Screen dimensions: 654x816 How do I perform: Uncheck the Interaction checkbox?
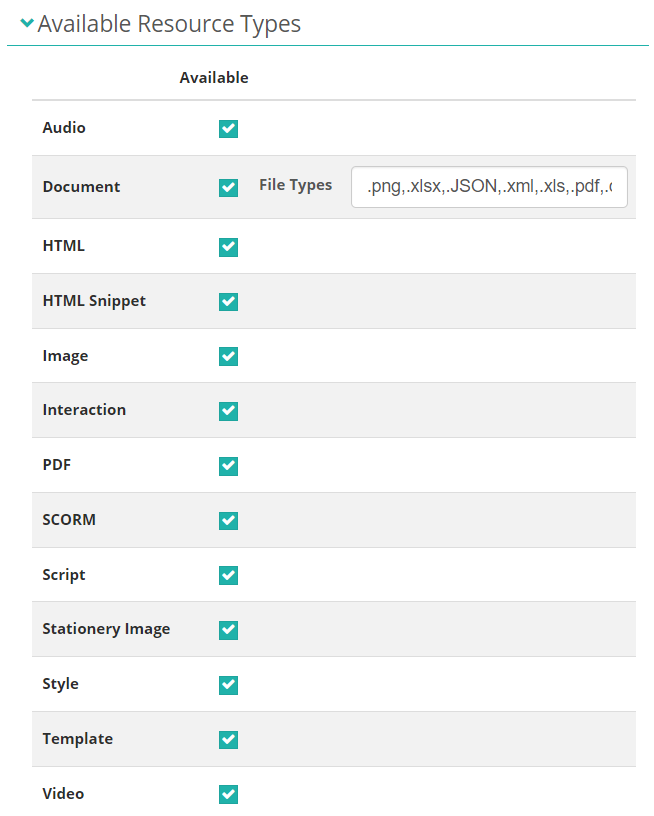click(228, 411)
